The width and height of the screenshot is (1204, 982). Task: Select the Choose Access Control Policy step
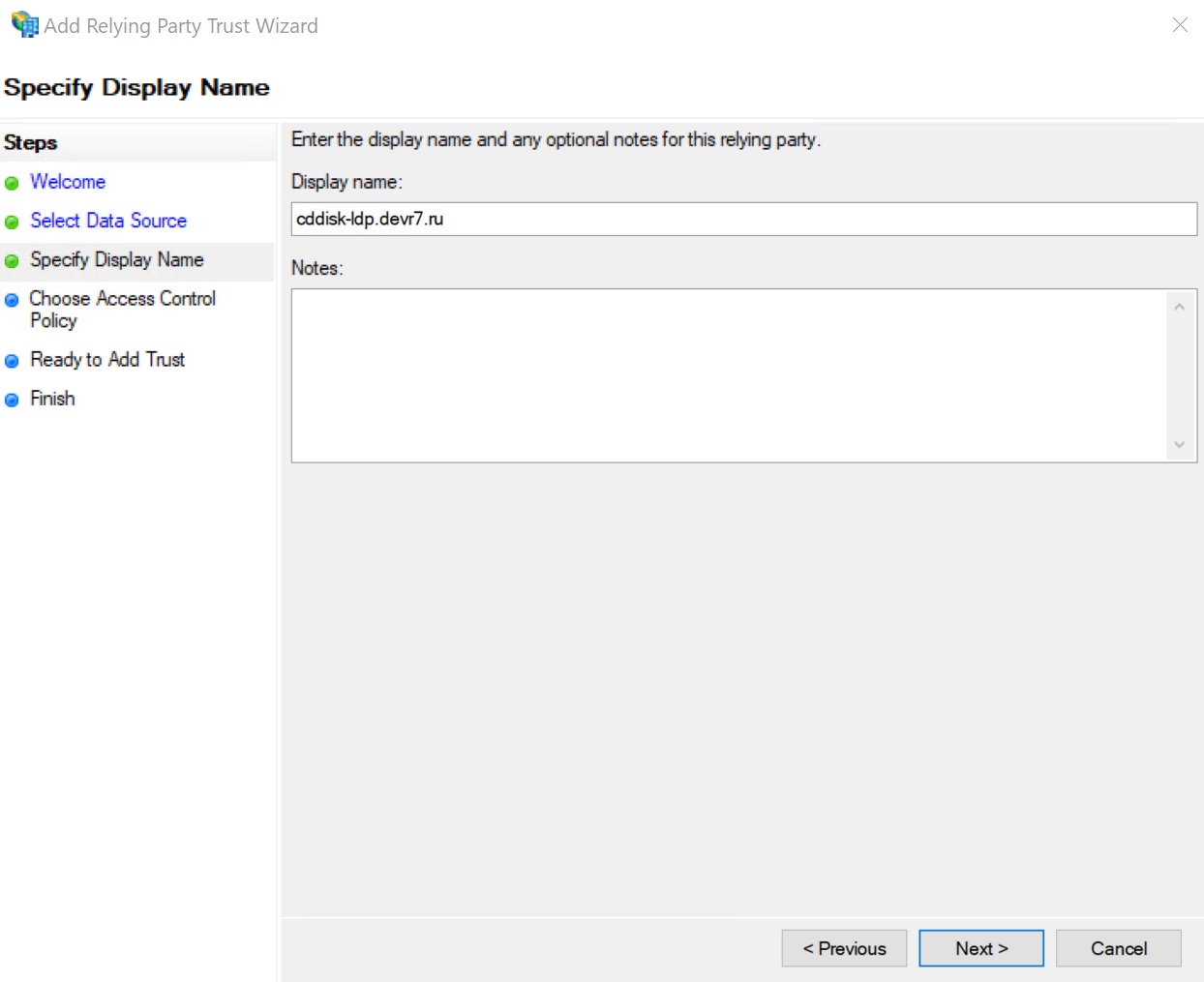coord(123,310)
